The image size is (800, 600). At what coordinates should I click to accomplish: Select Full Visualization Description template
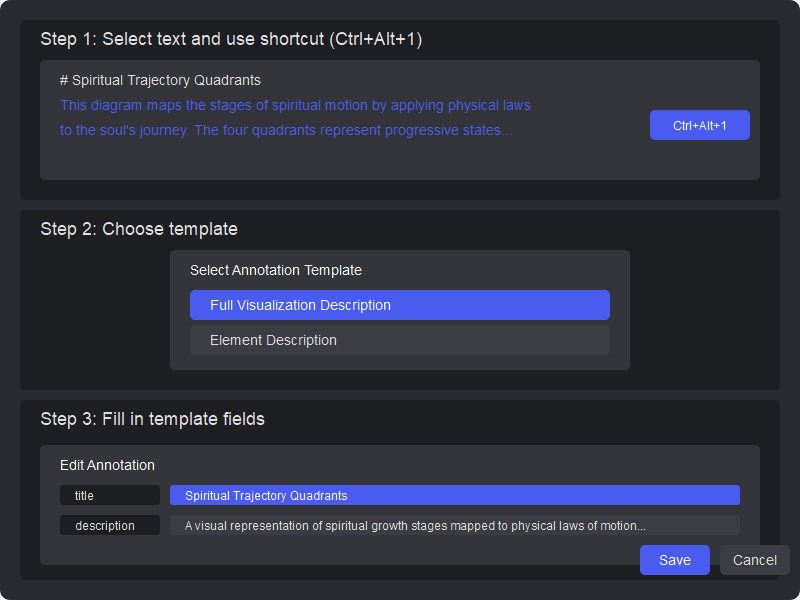(400, 305)
